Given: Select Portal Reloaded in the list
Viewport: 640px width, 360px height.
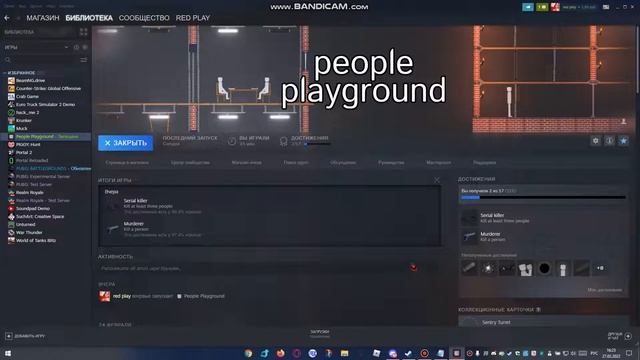Looking at the screenshot, I should pos(32,160).
